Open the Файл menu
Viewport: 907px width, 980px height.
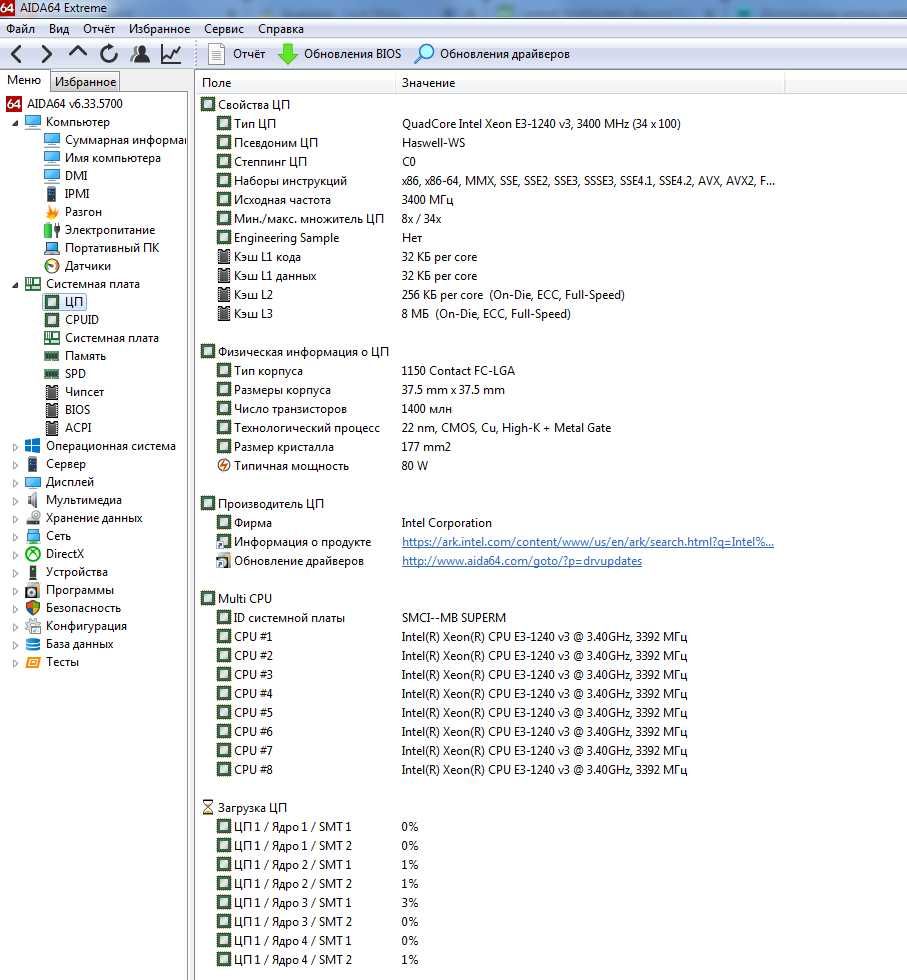pos(21,29)
